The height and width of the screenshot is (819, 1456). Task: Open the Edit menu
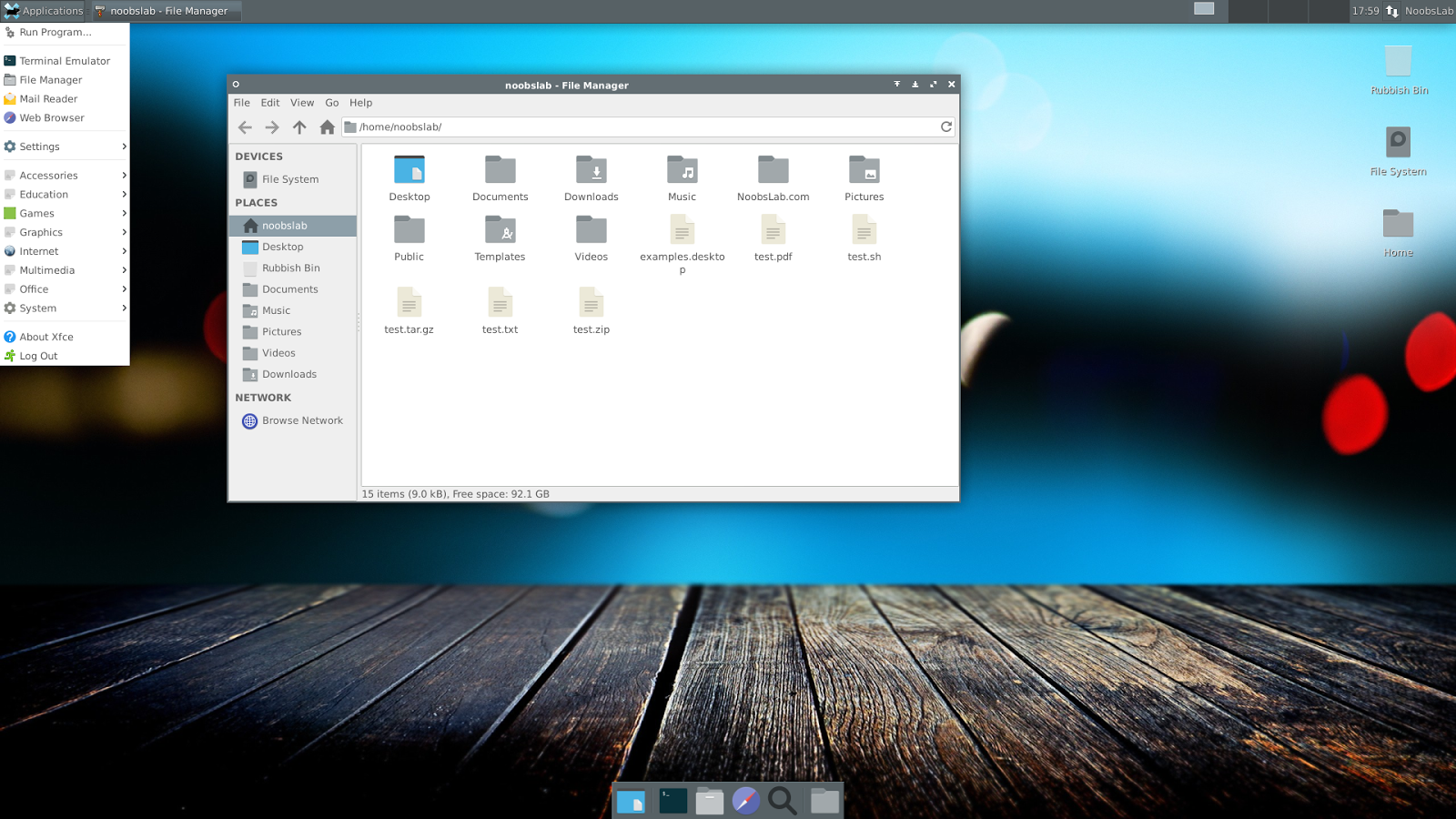pyautogui.click(x=270, y=103)
